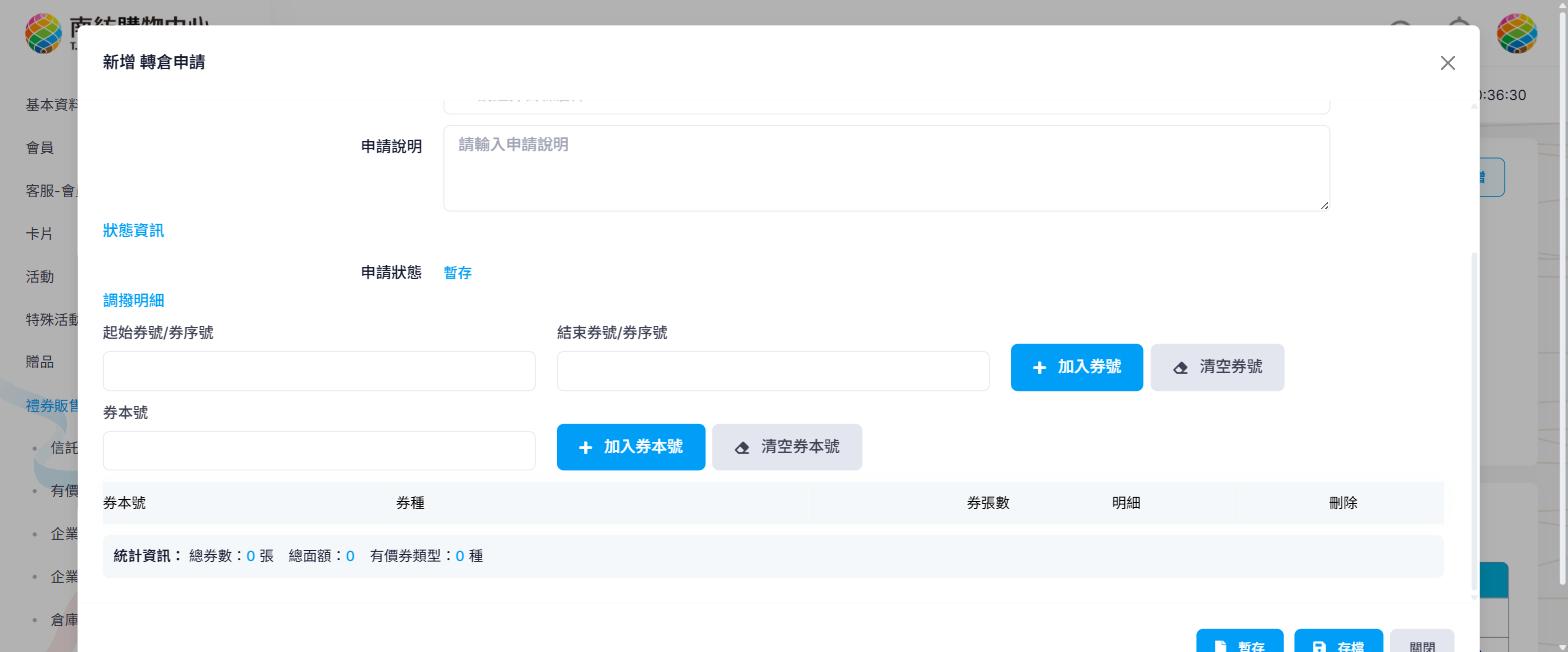Open 基本資料 in the sidebar behind the dialog

click(x=52, y=105)
